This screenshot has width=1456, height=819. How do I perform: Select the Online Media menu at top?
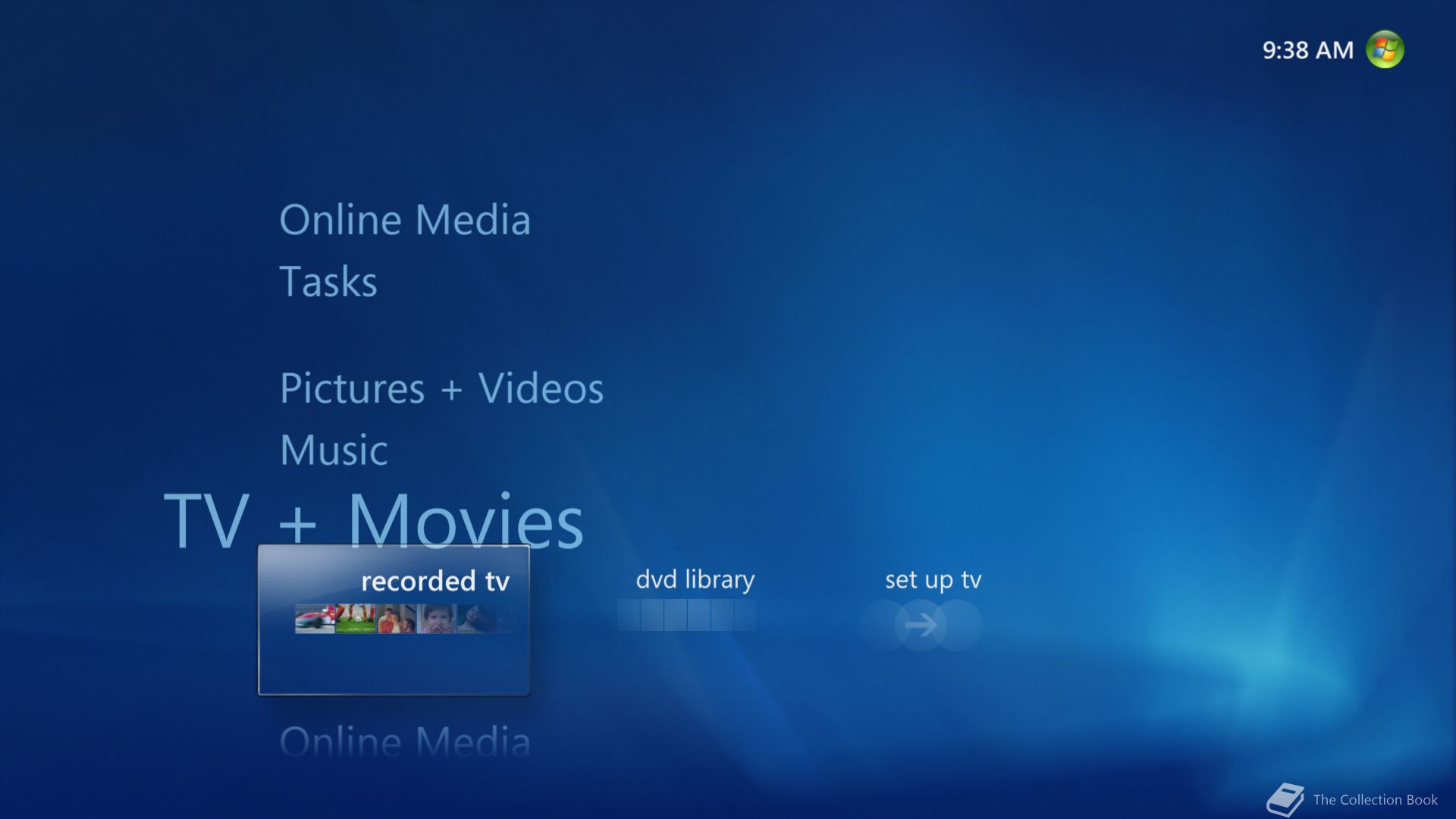(405, 220)
